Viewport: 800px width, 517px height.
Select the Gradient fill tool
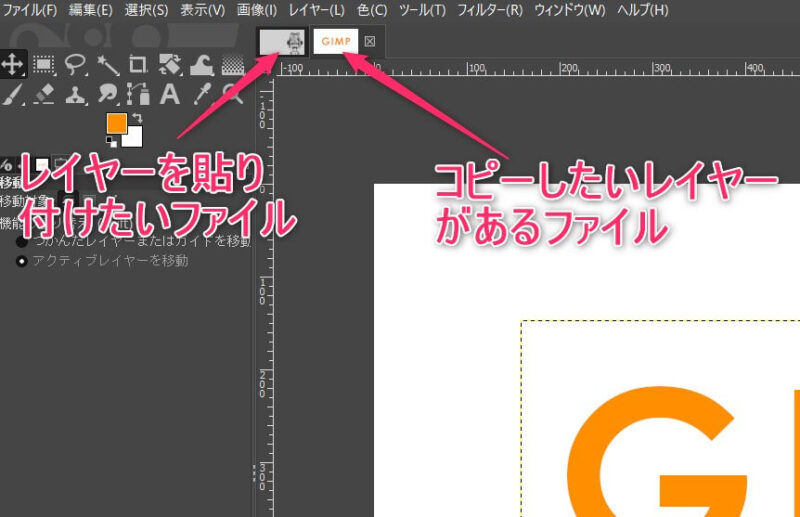[233, 65]
